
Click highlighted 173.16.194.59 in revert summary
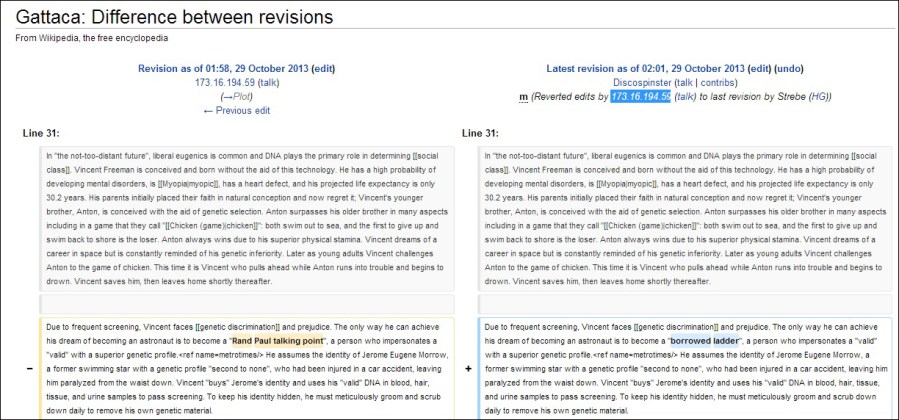(x=640, y=97)
